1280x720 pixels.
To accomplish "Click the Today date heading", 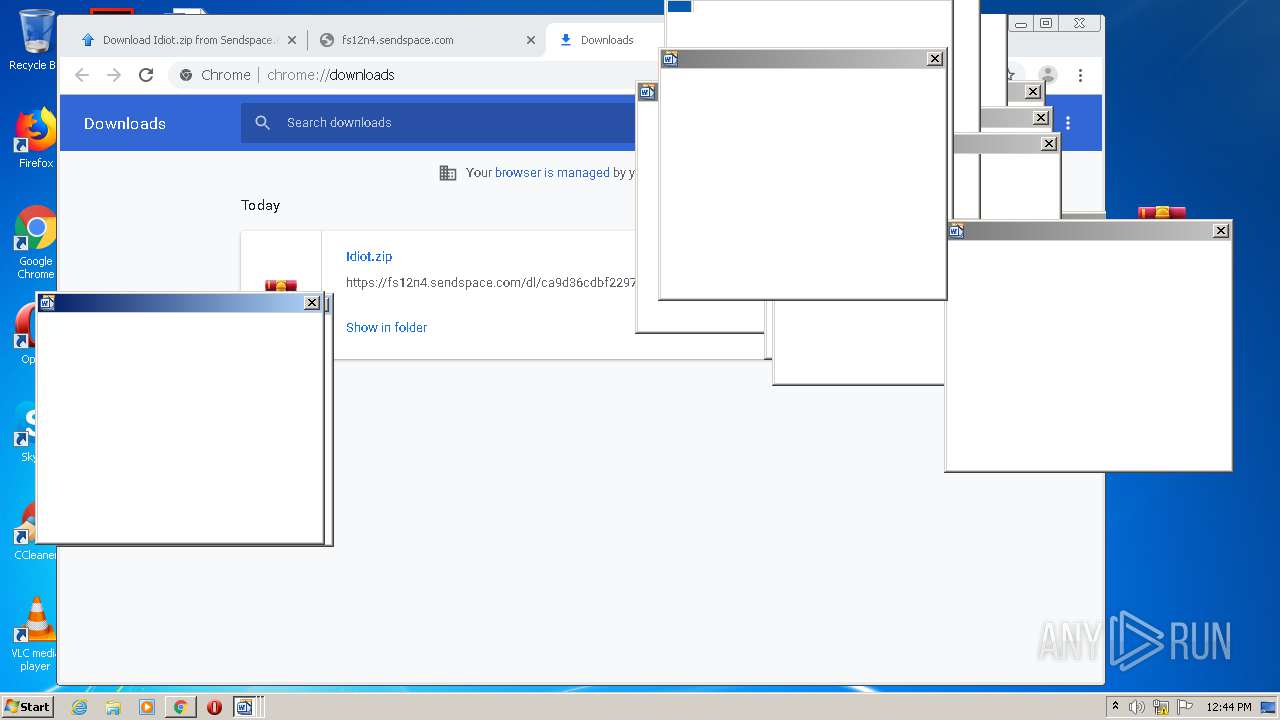I will (260, 205).
